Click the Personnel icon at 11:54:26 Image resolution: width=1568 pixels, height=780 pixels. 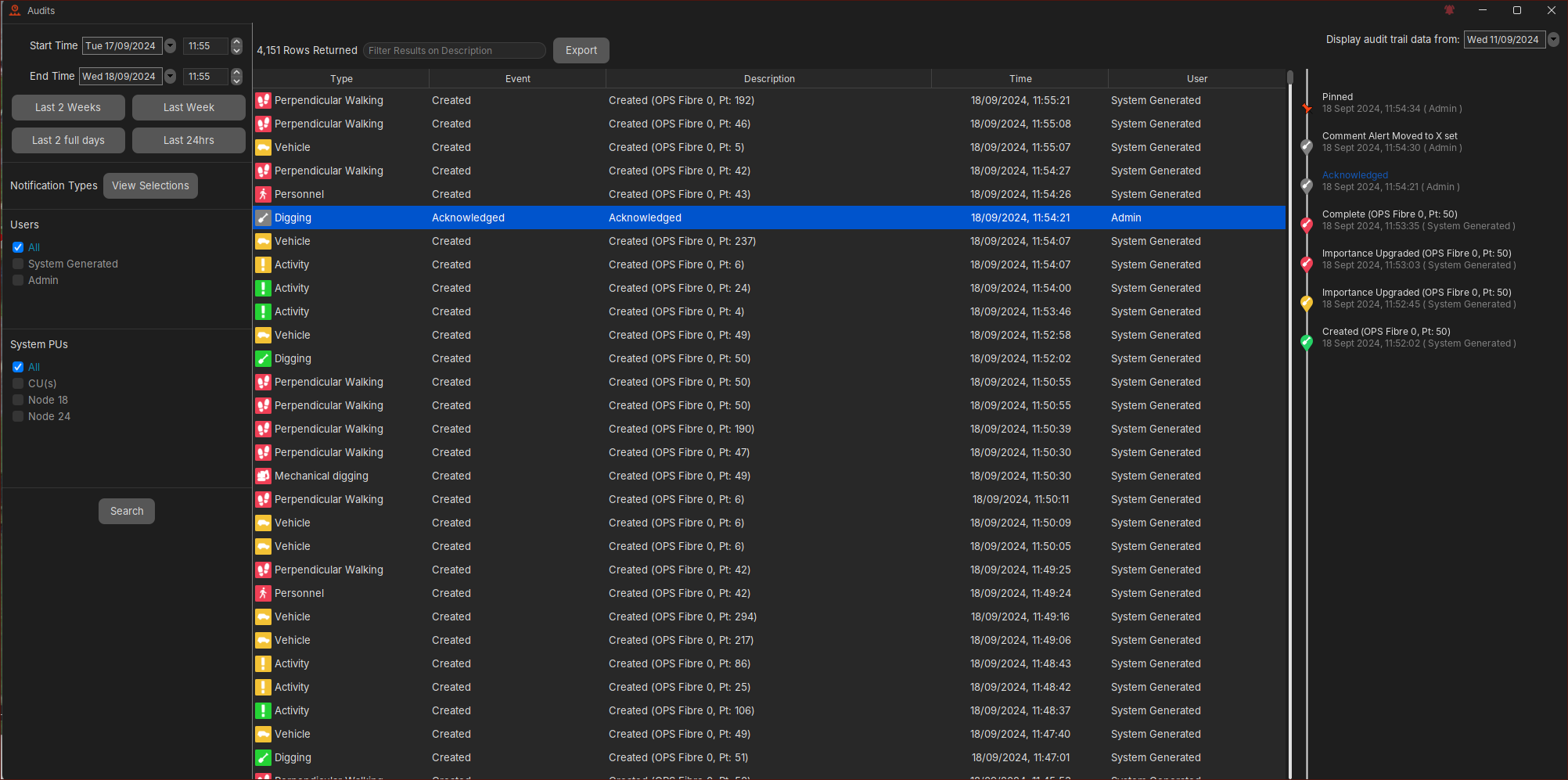[x=263, y=194]
